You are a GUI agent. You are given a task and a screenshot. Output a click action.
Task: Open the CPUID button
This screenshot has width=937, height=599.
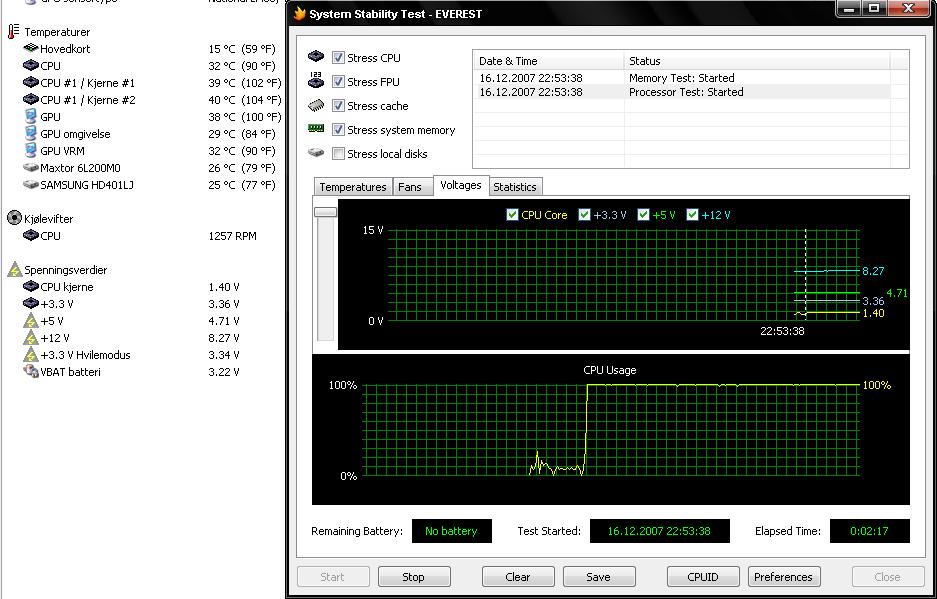tap(703, 576)
